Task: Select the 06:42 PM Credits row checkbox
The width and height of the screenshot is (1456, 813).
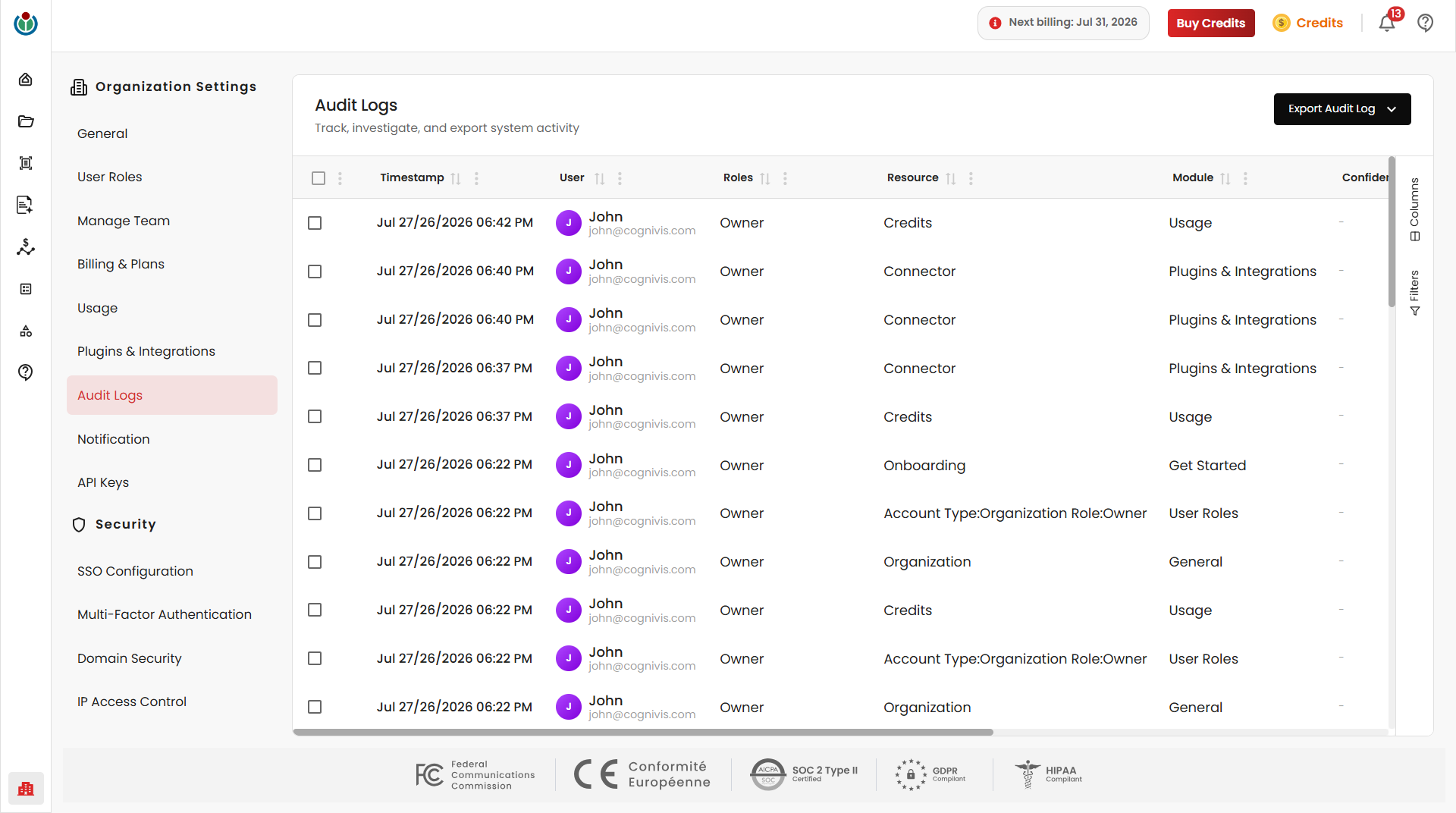Action: 315,223
